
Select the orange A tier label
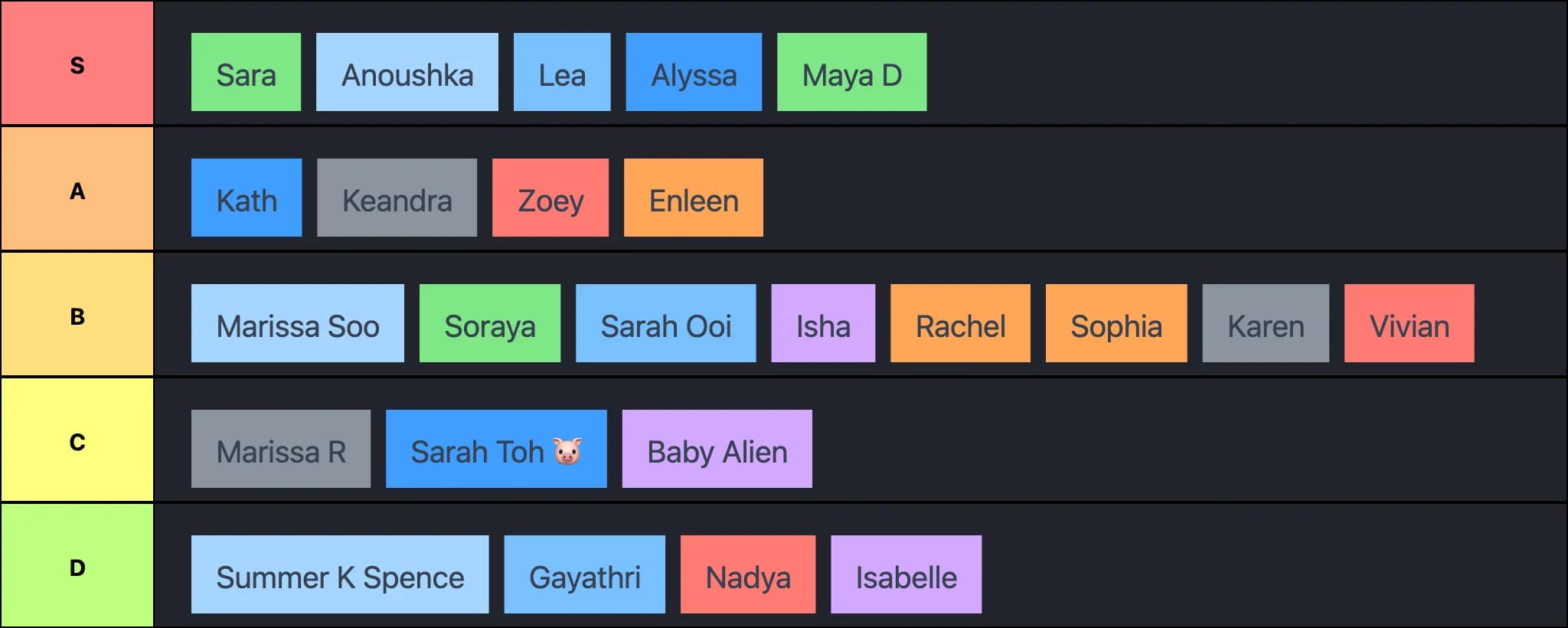(x=77, y=190)
